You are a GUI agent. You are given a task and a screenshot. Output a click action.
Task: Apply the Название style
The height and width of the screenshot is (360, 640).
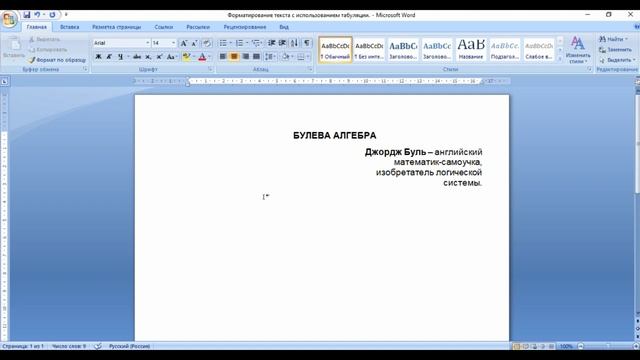point(471,50)
